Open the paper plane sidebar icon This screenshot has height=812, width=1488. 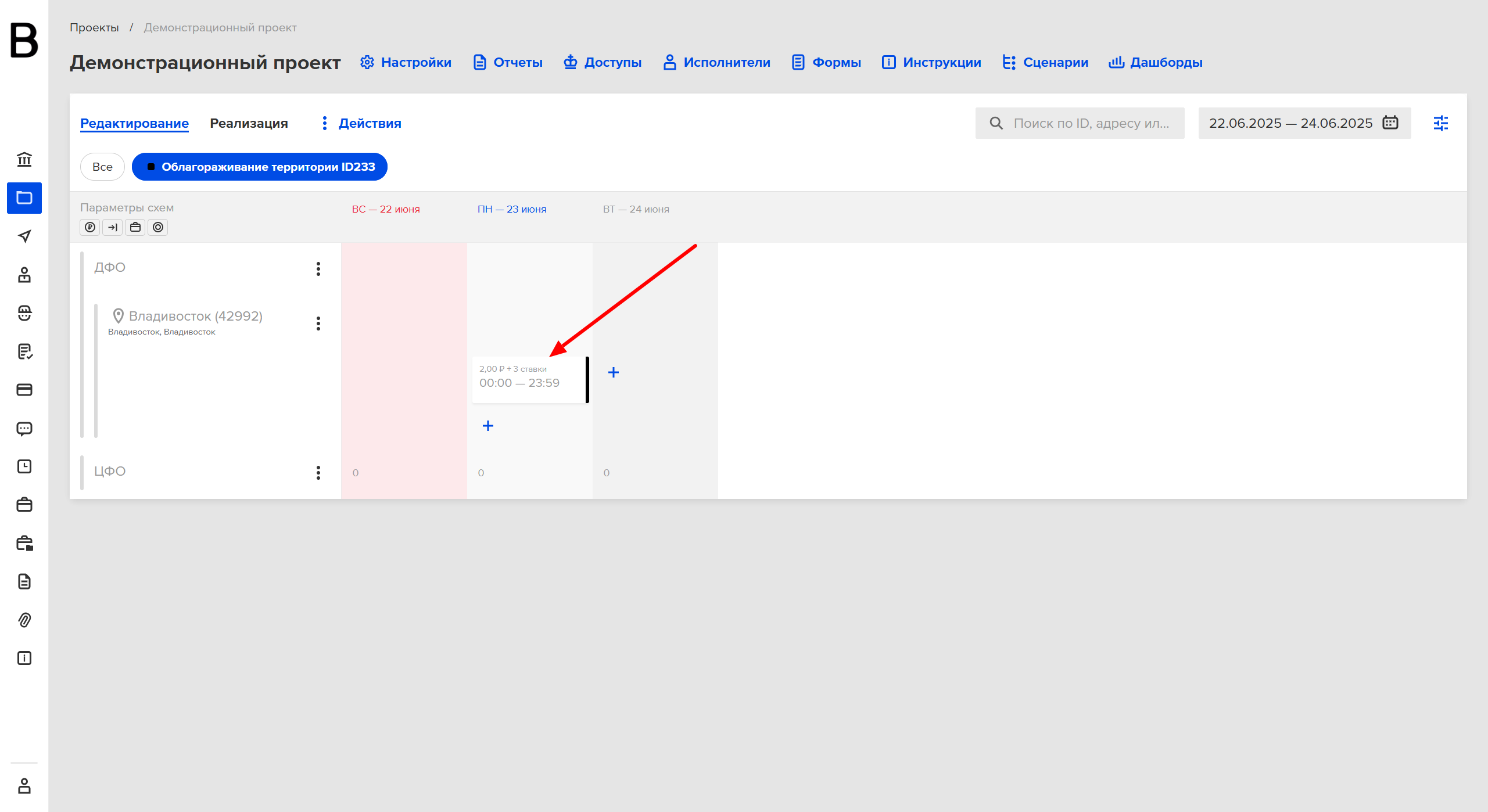pos(24,236)
